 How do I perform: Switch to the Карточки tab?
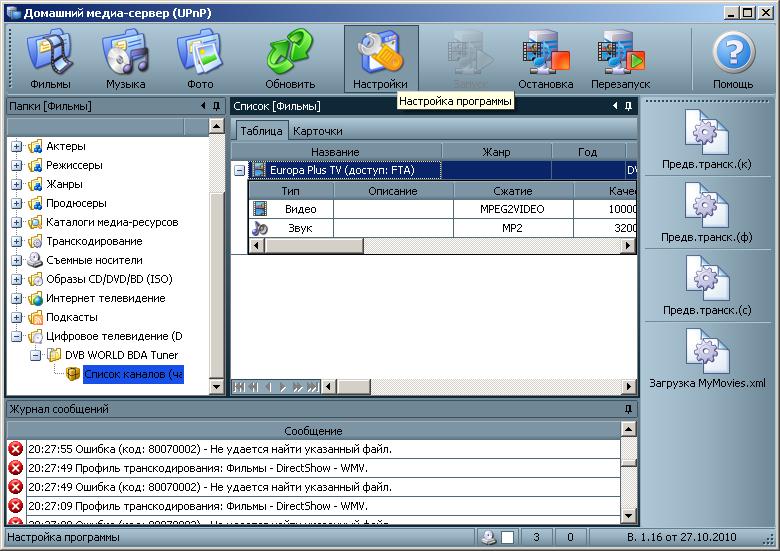[x=317, y=131]
